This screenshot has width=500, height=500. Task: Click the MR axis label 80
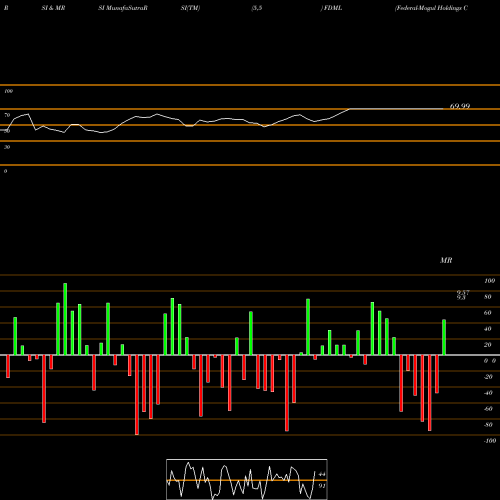click(x=488, y=297)
